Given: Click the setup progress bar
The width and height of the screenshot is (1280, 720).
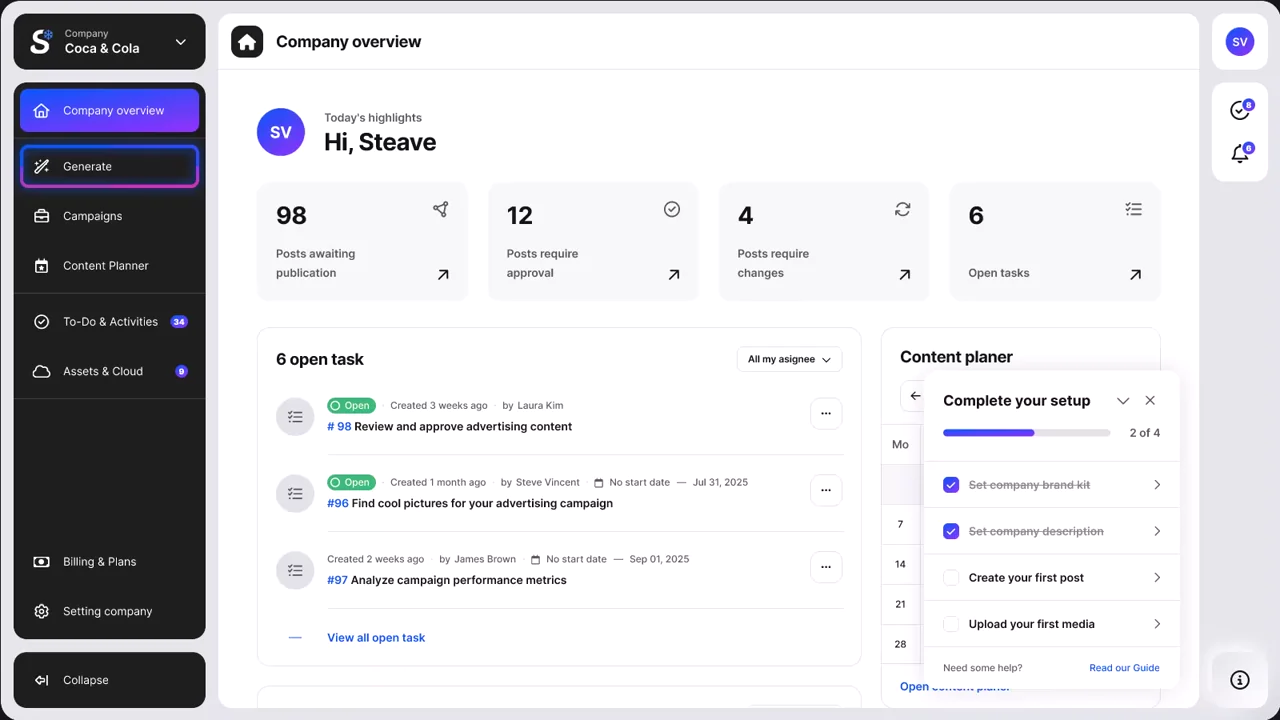Looking at the screenshot, I should coord(1026,433).
